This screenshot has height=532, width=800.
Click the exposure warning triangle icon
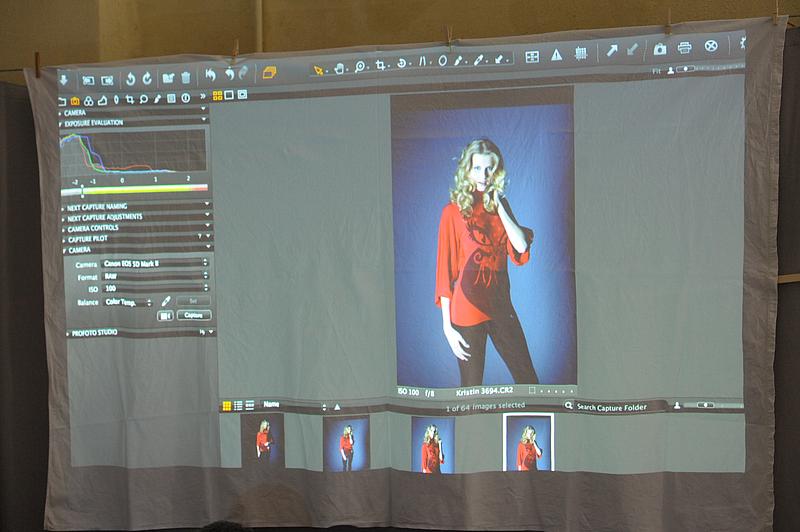tap(556, 54)
